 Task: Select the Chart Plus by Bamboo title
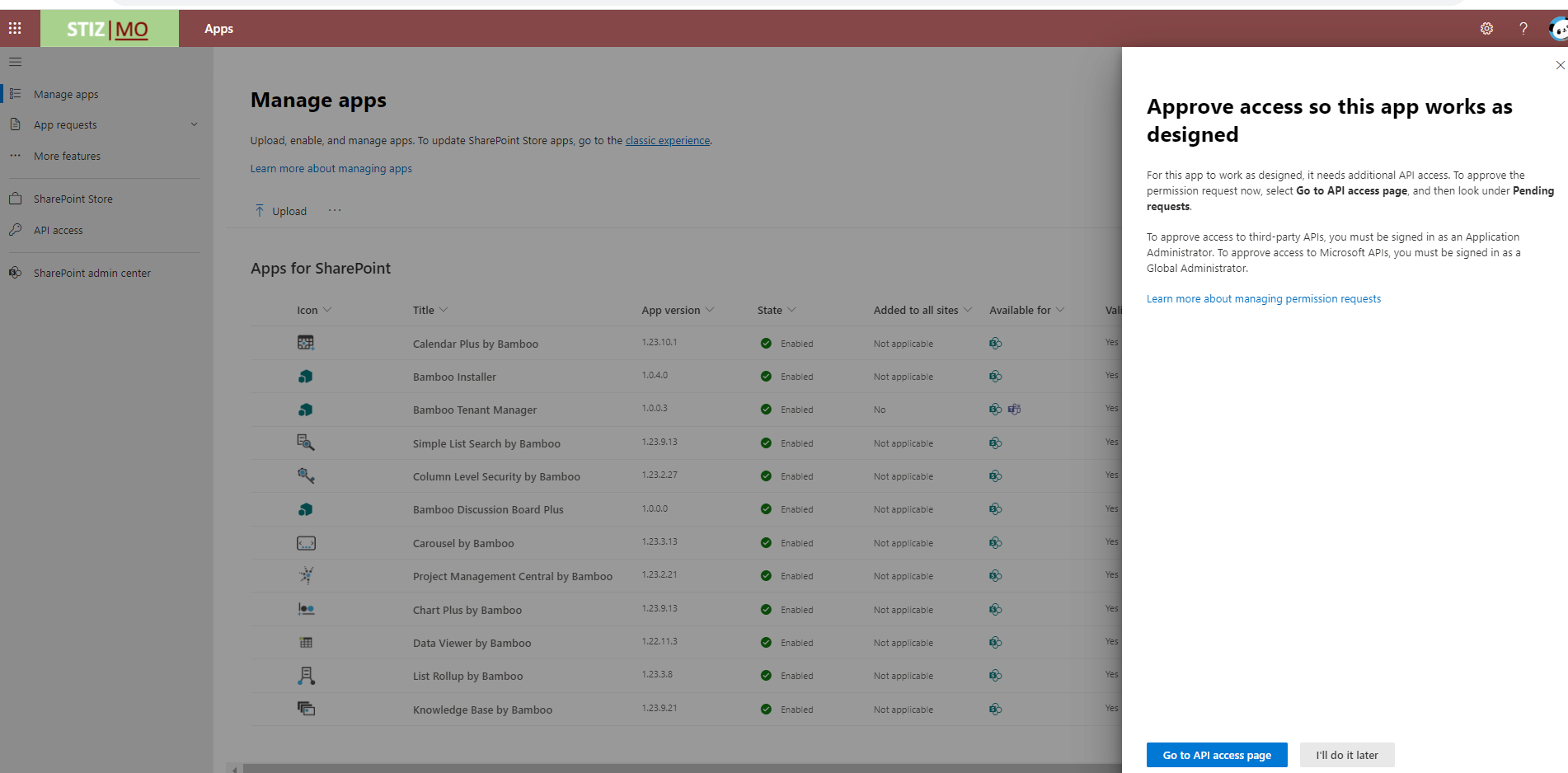[x=467, y=610]
